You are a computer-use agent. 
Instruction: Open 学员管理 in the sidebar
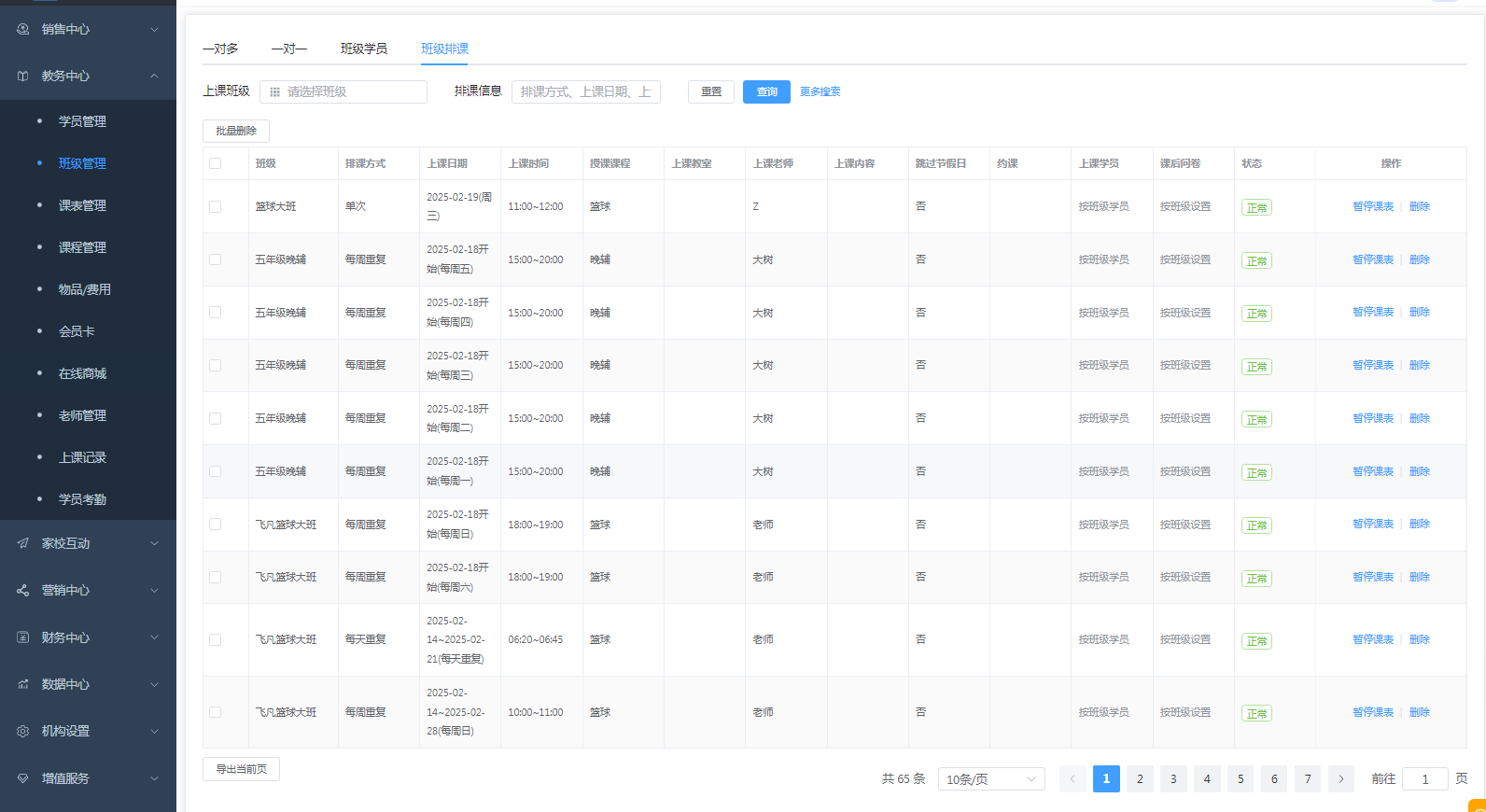click(x=82, y=121)
